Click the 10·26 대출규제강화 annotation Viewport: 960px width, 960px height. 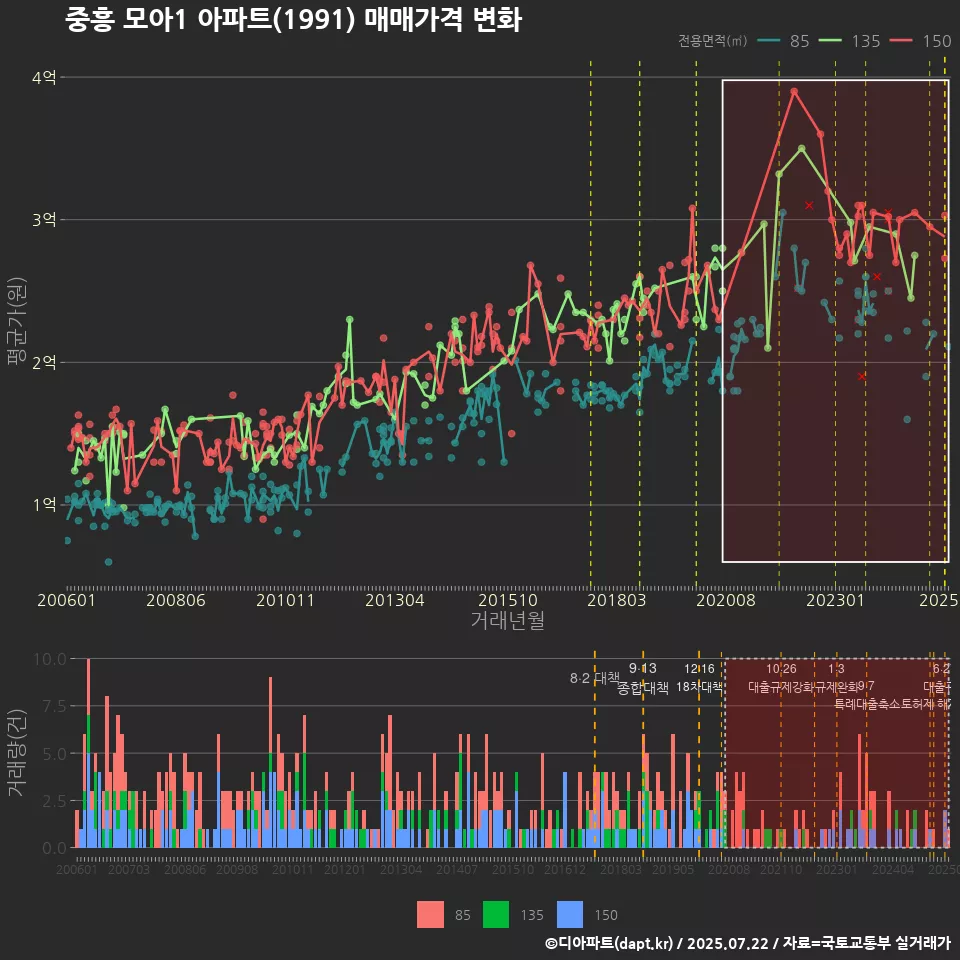(x=781, y=678)
